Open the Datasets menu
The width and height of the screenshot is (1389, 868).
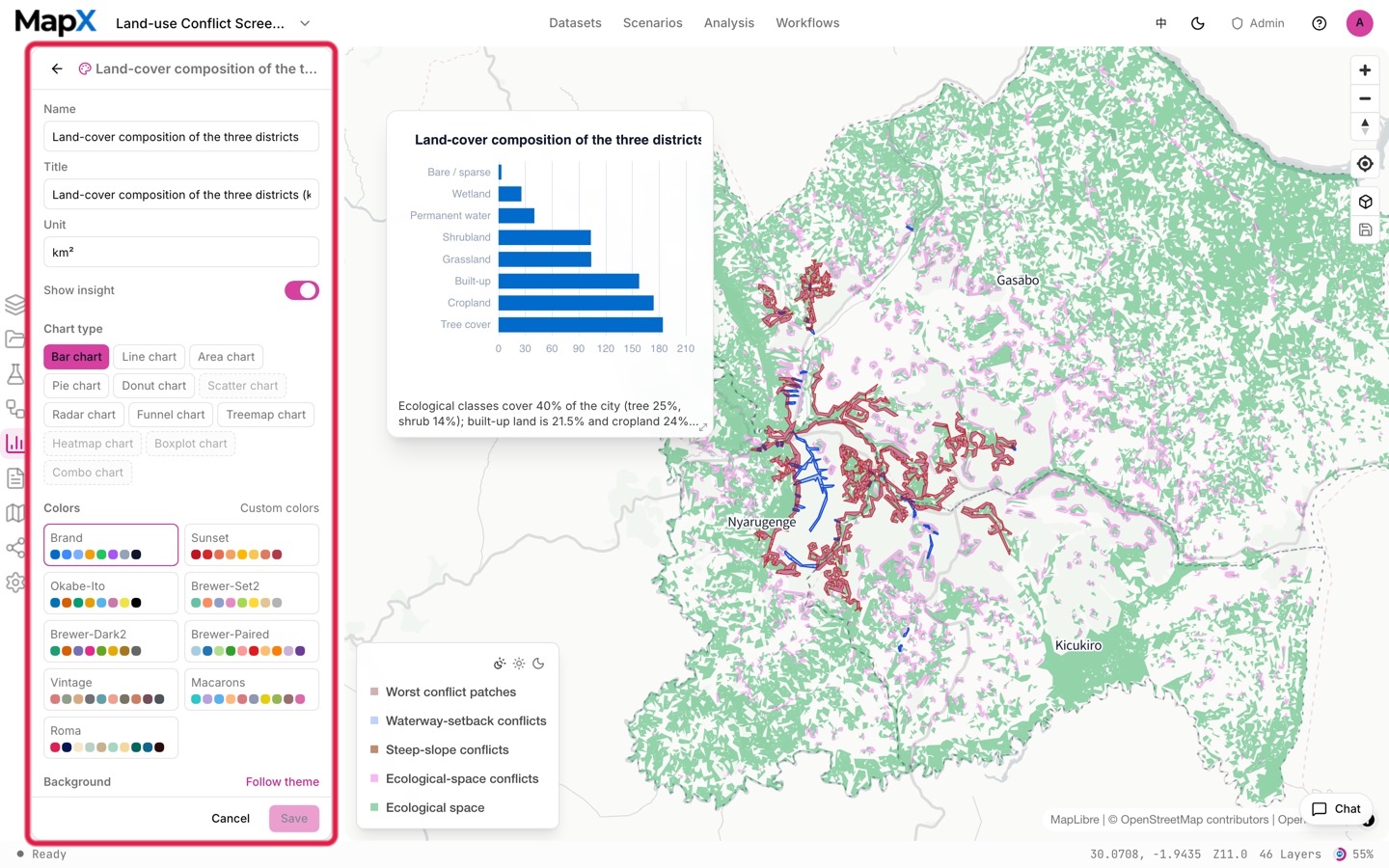(575, 23)
